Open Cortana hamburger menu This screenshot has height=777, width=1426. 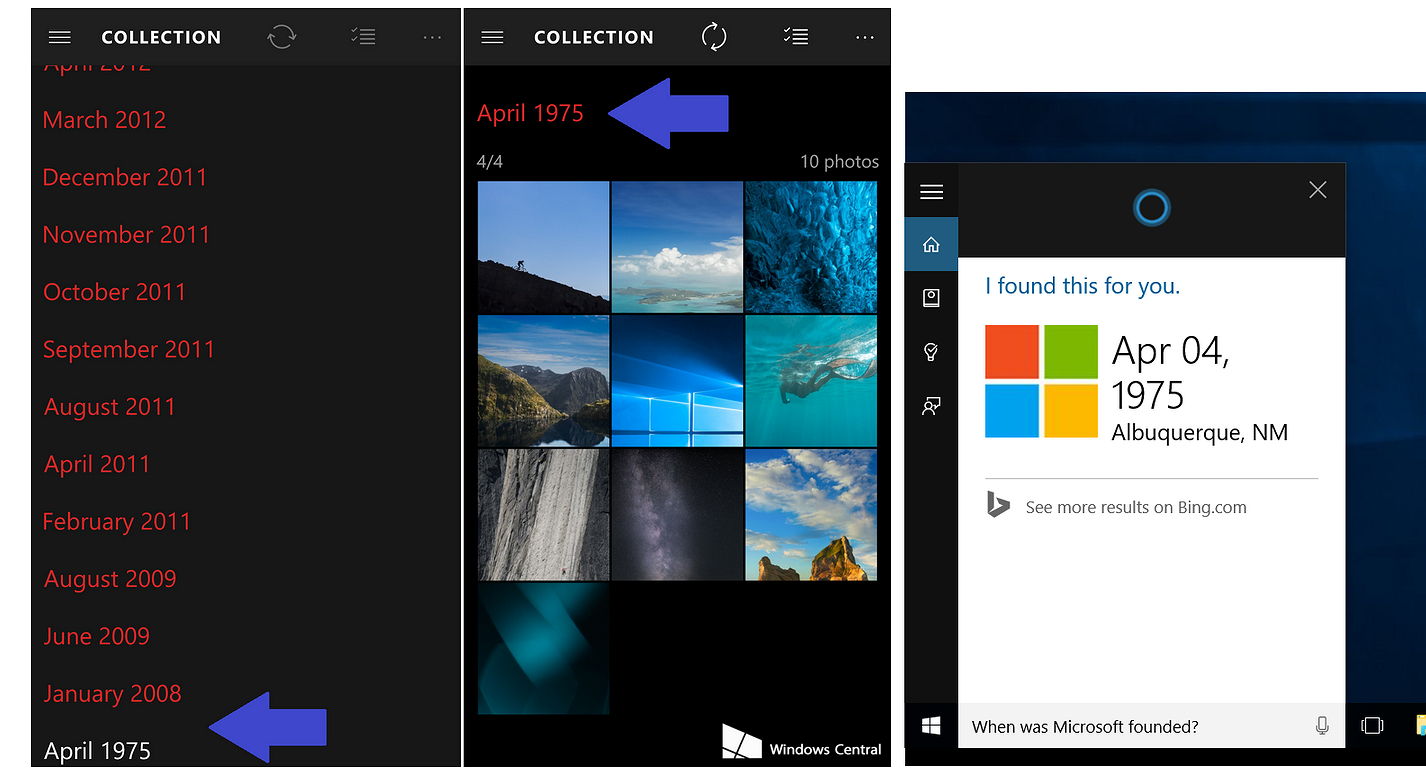(931, 192)
